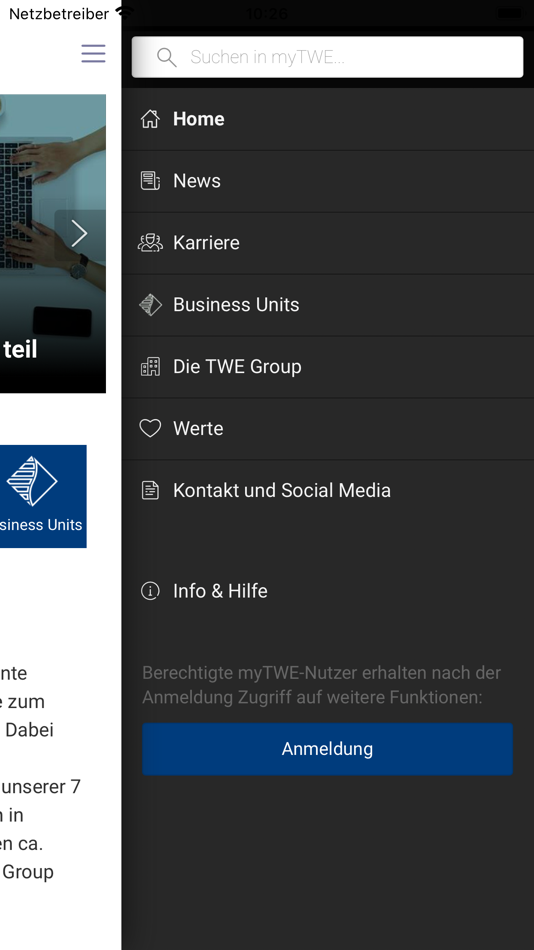Open the Werte menu entry
Viewport: 534px width, 950px height.
[x=327, y=428]
